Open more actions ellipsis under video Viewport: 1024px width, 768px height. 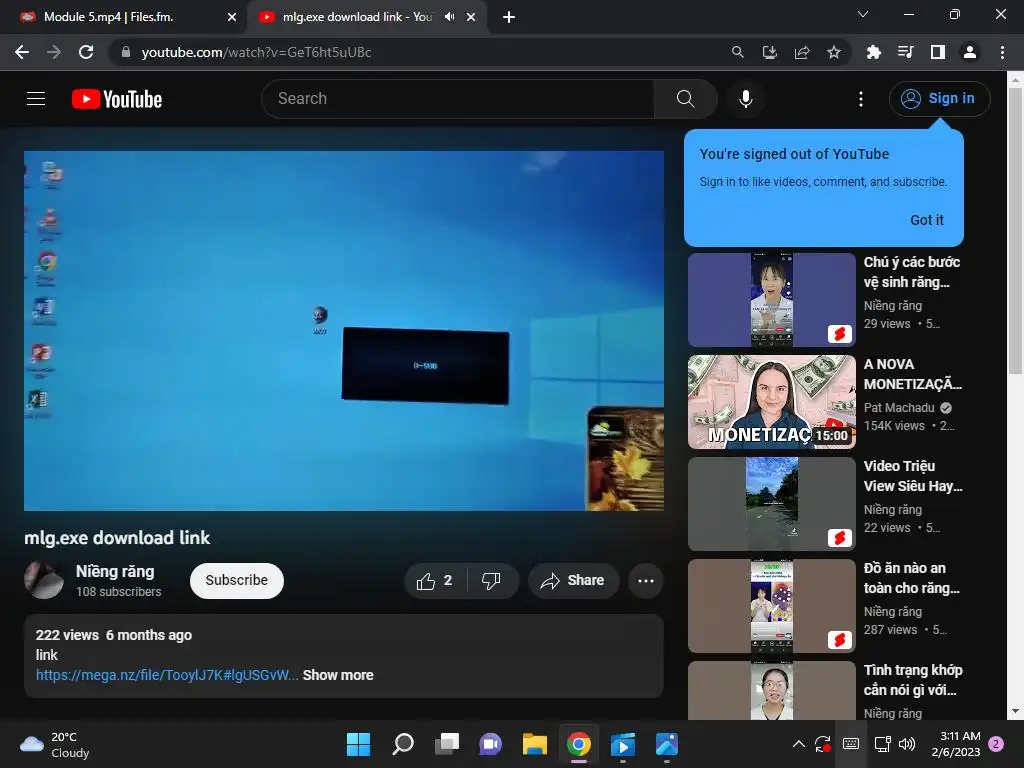tap(646, 581)
